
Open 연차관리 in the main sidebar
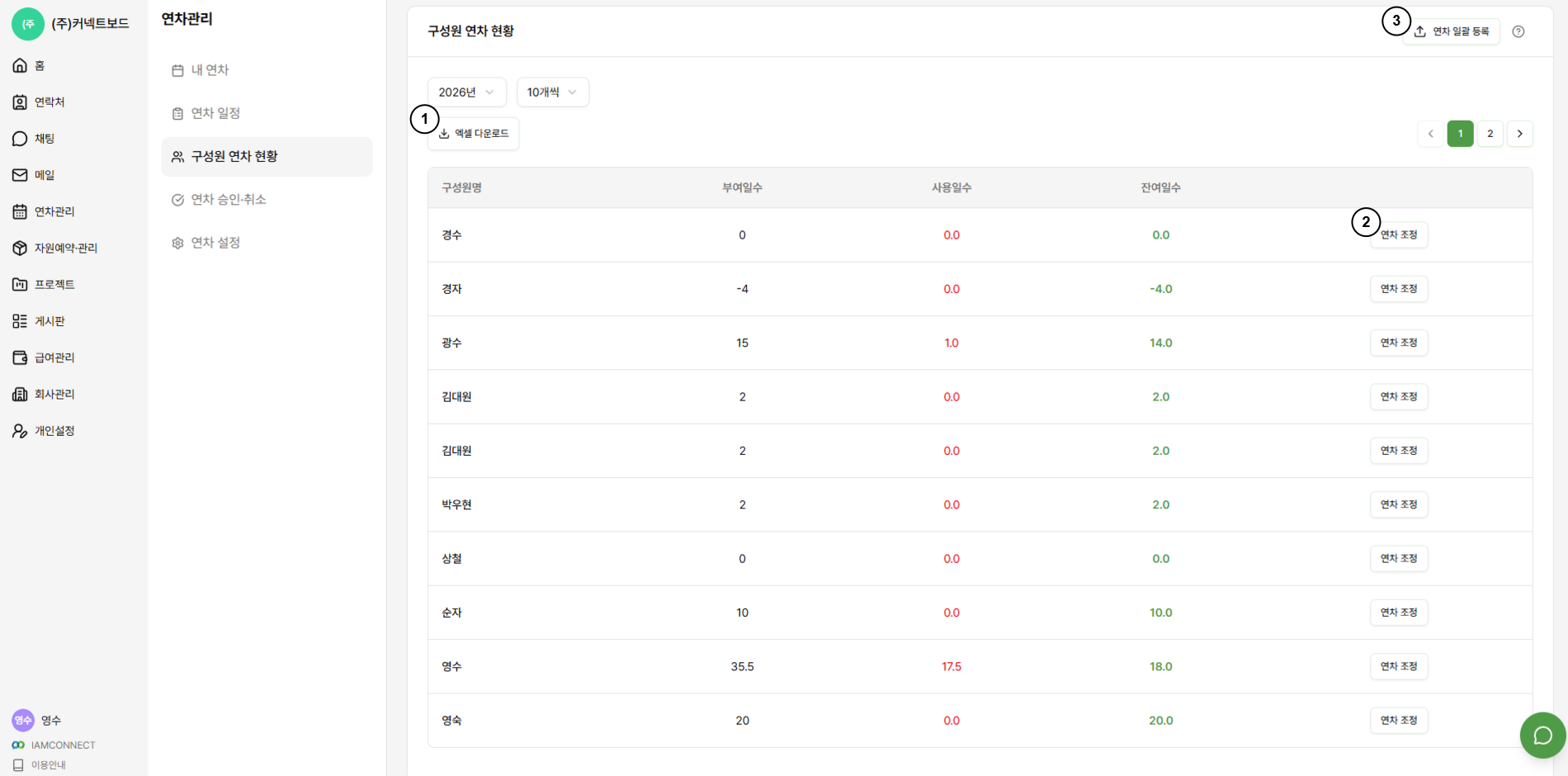coord(44,211)
